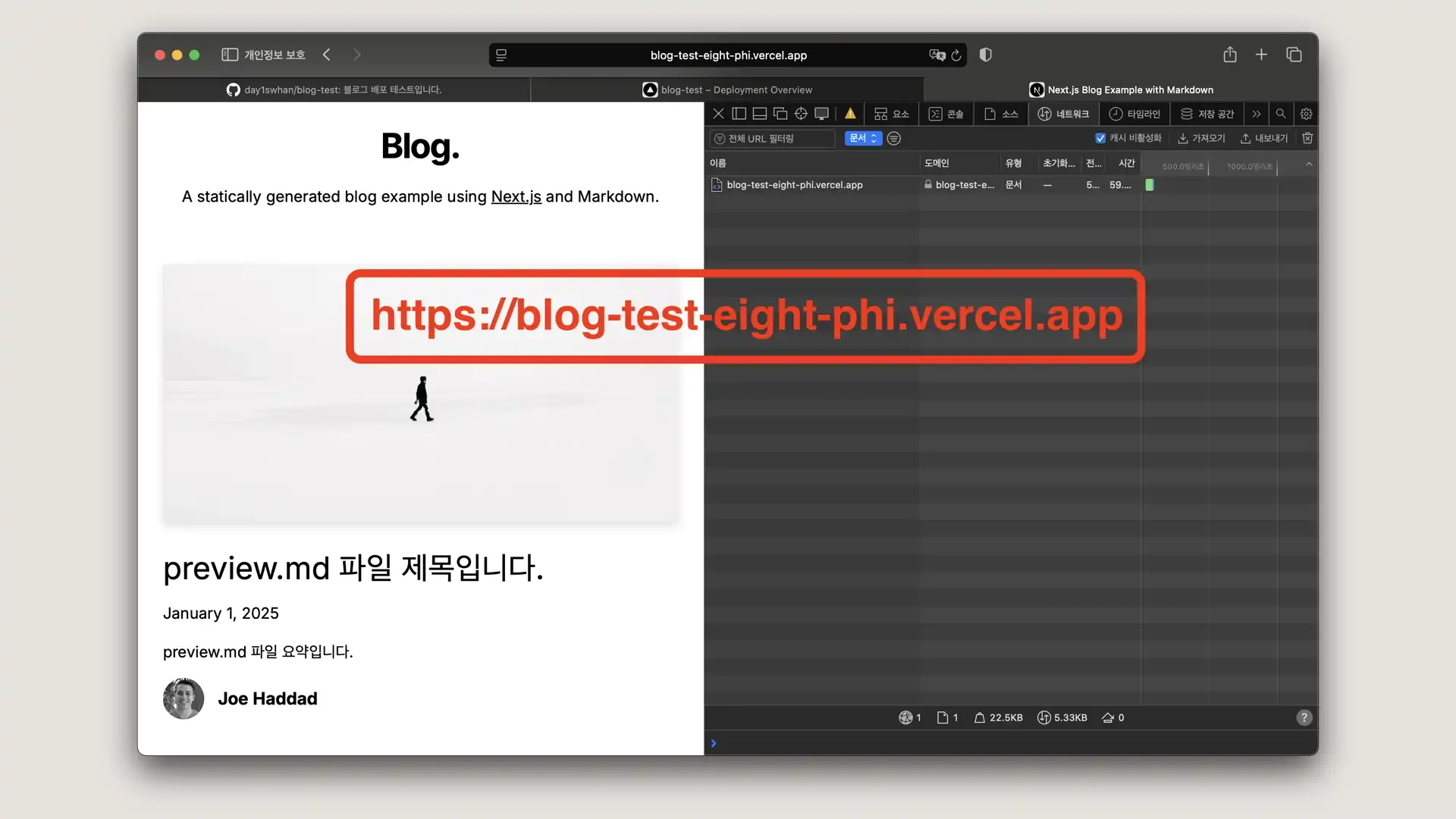Viewport: 1456px width, 819px height.
Task: Show the yellow warning indicator
Action: click(x=850, y=114)
